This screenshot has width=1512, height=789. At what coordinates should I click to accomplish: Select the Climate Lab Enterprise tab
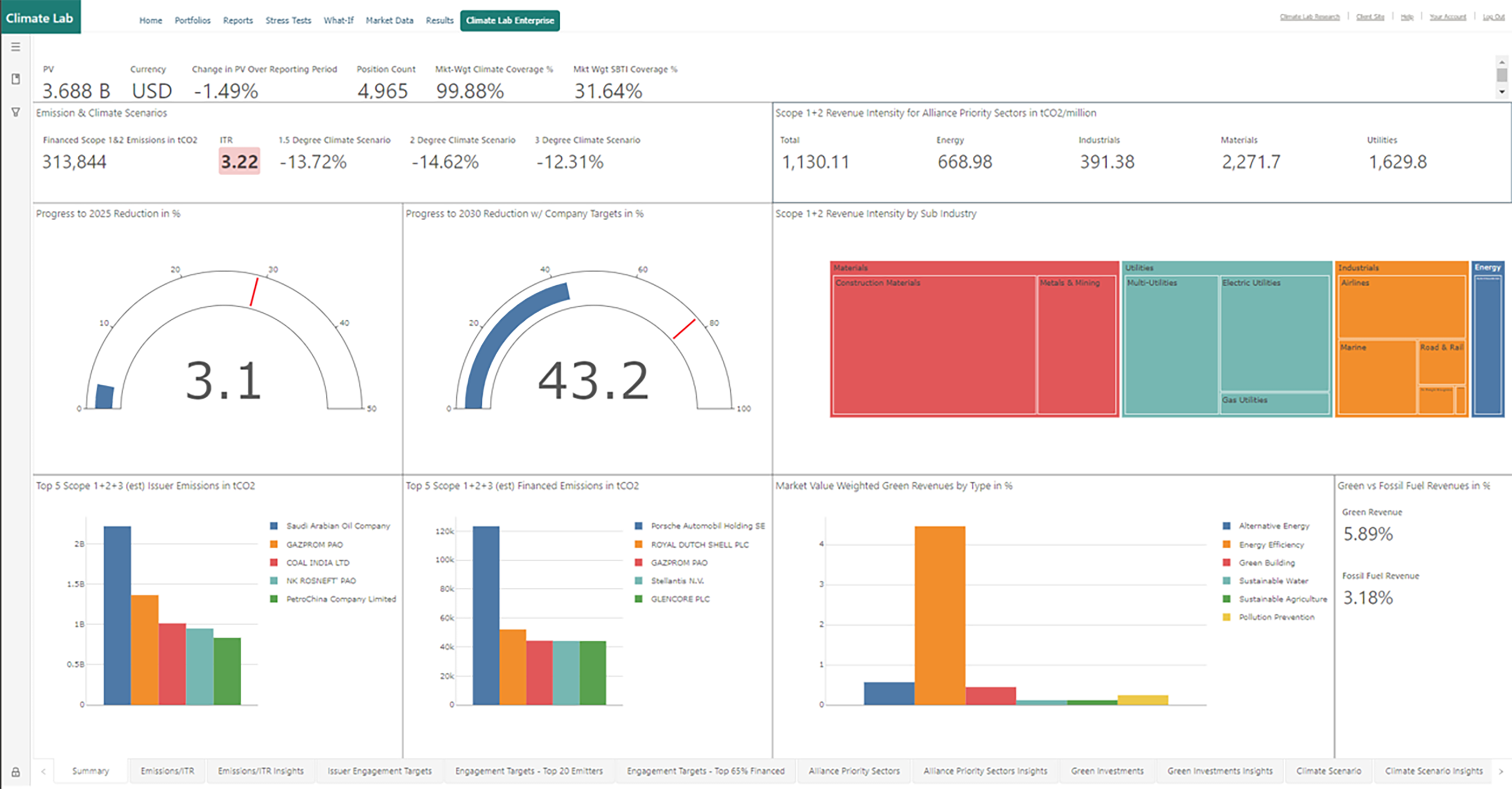510,20
